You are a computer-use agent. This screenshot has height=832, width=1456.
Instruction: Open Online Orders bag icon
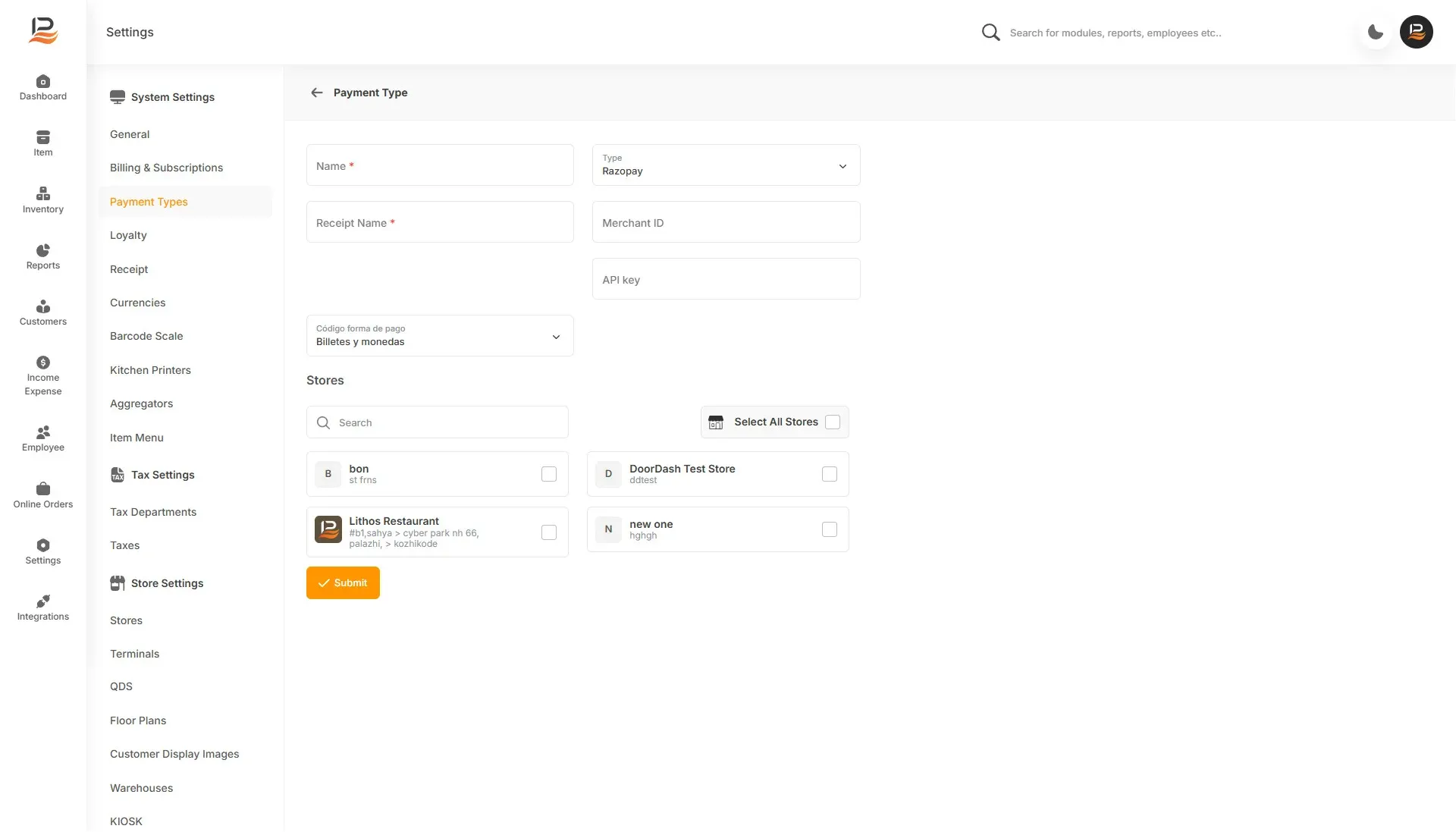coord(43,489)
